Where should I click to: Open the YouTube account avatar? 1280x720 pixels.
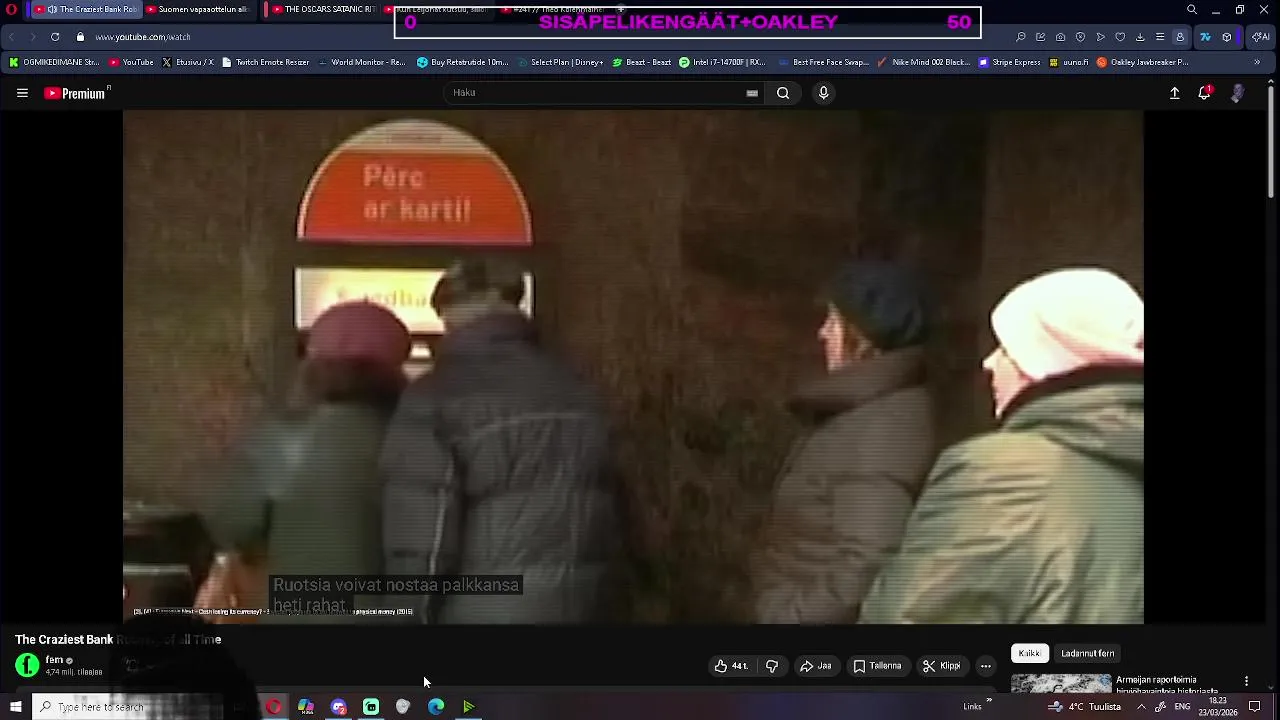point(1238,93)
